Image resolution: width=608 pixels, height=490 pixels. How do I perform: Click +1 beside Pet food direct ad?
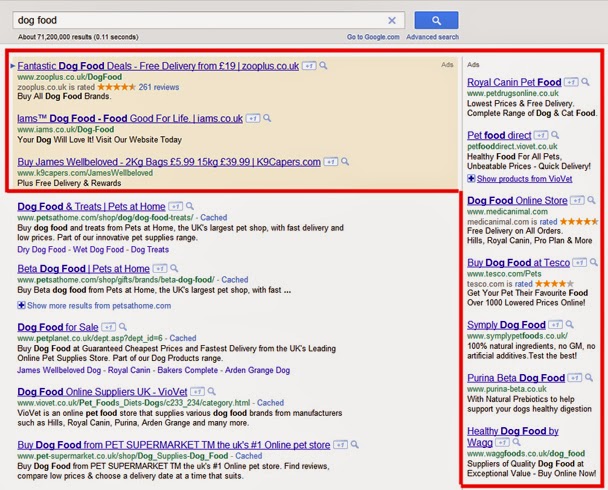(541, 135)
